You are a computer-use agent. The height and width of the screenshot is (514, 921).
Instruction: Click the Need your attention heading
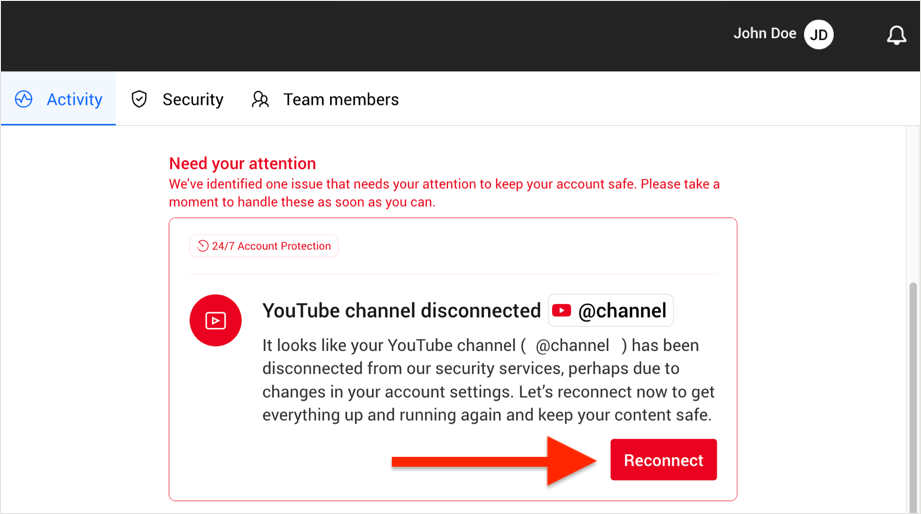(x=243, y=163)
